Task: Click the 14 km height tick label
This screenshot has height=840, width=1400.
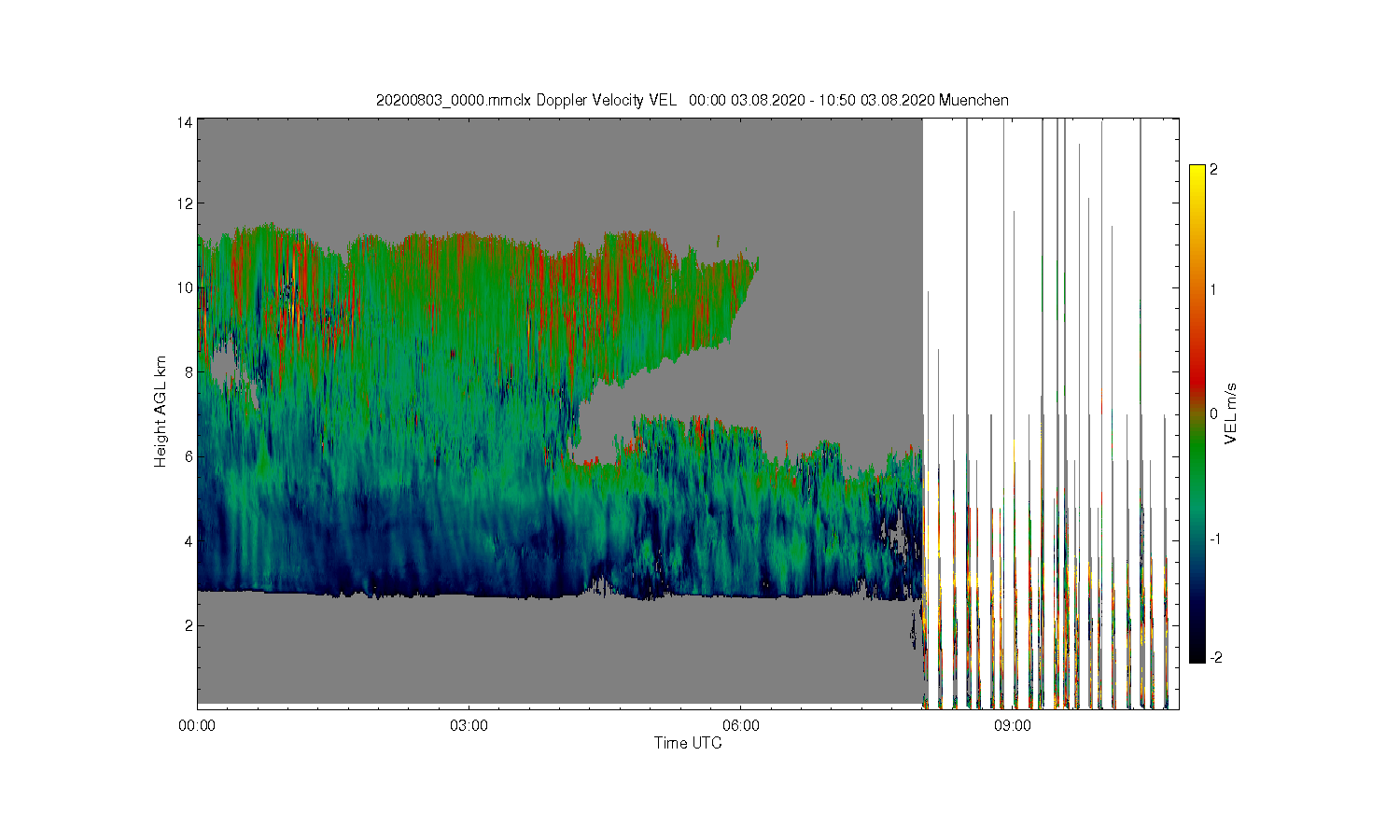Action: click(186, 122)
